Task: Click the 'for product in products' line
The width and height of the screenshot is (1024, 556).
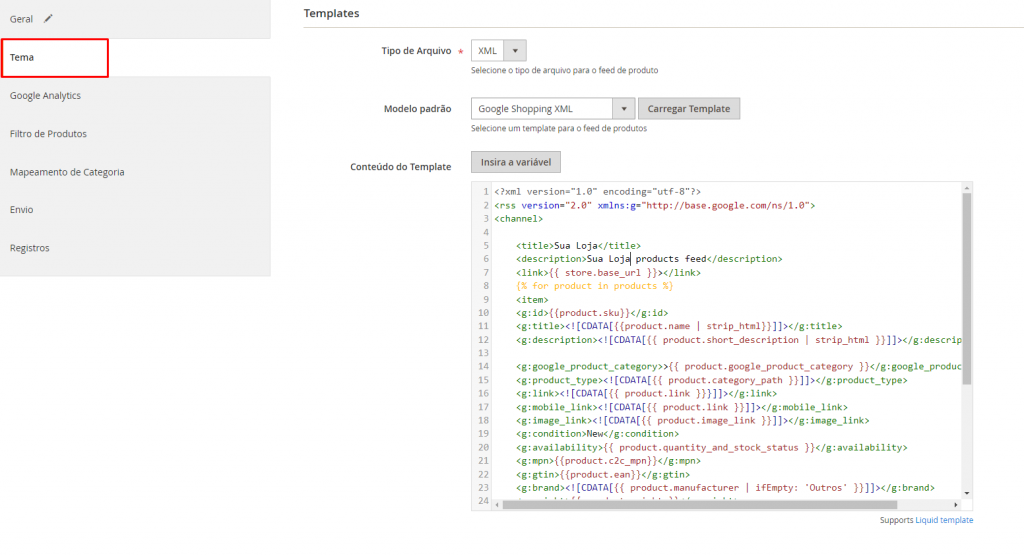Action: click(x=594, y=286)
